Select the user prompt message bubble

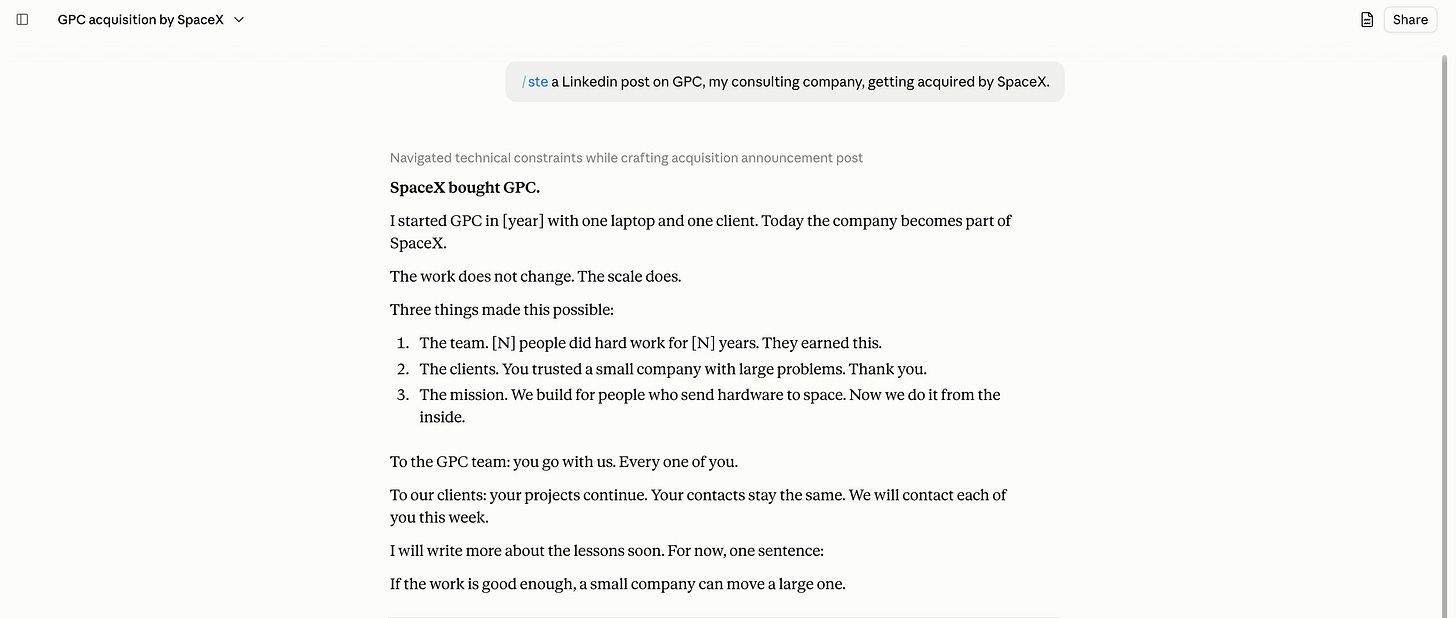click(x=785, y=82)
